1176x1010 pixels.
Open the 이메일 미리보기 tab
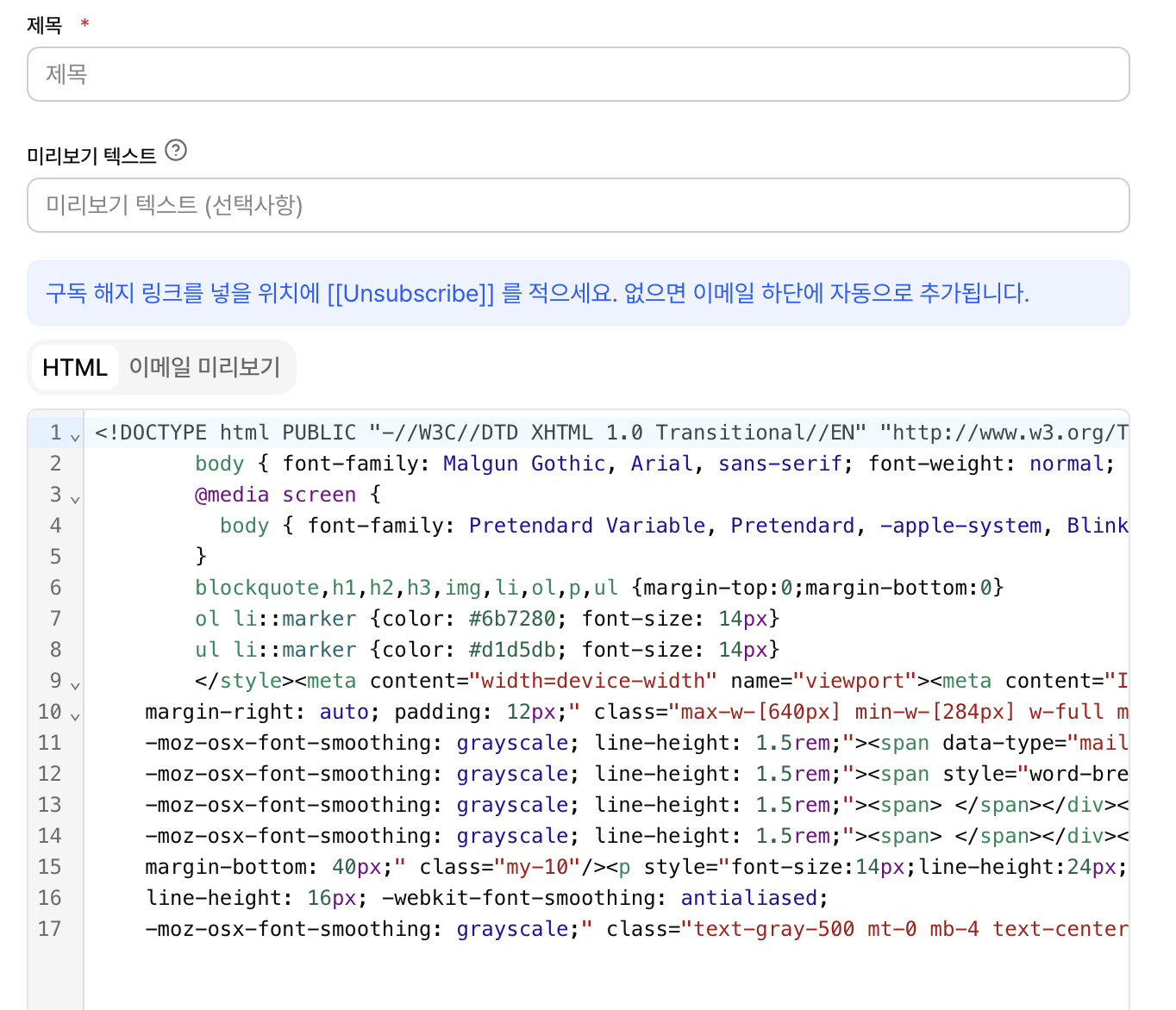pos(205,367)
